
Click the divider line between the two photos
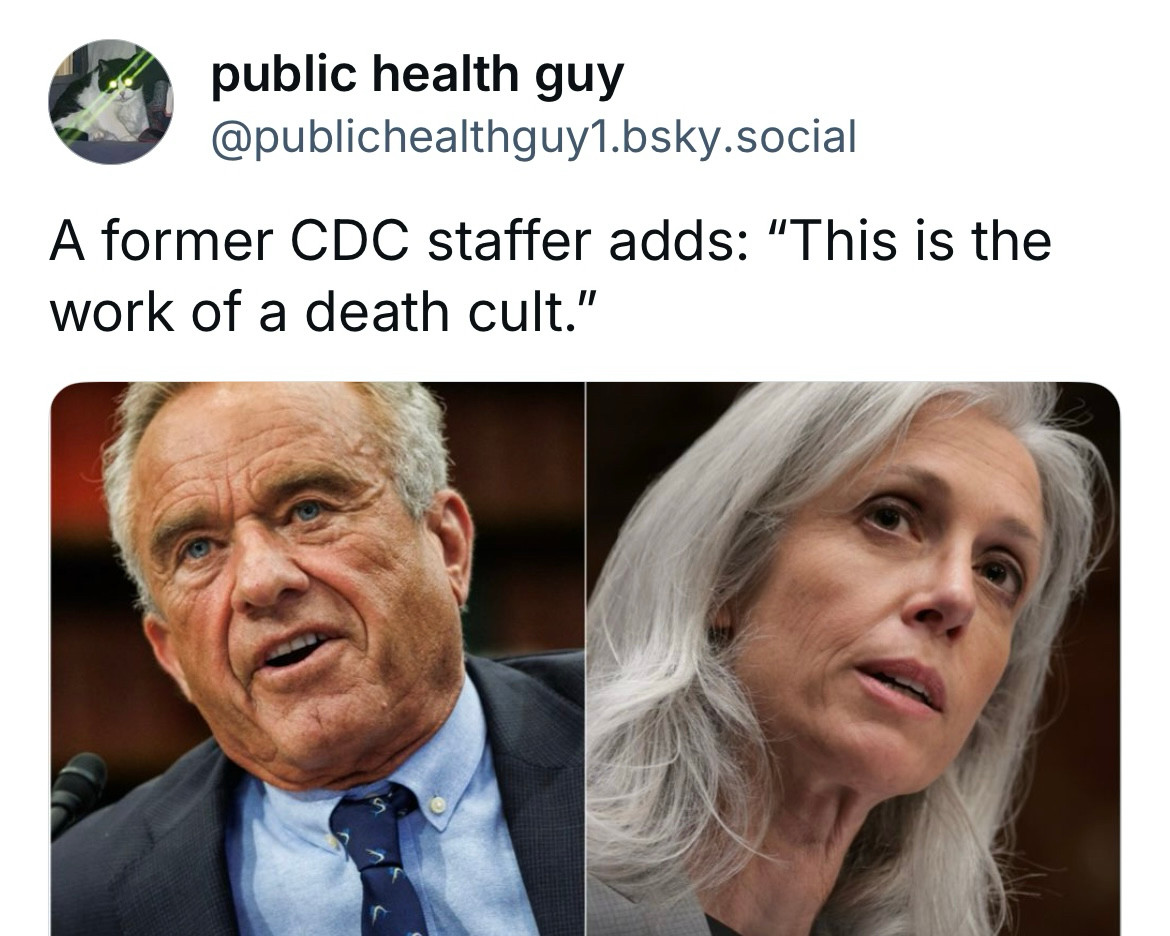click(586, 658)
